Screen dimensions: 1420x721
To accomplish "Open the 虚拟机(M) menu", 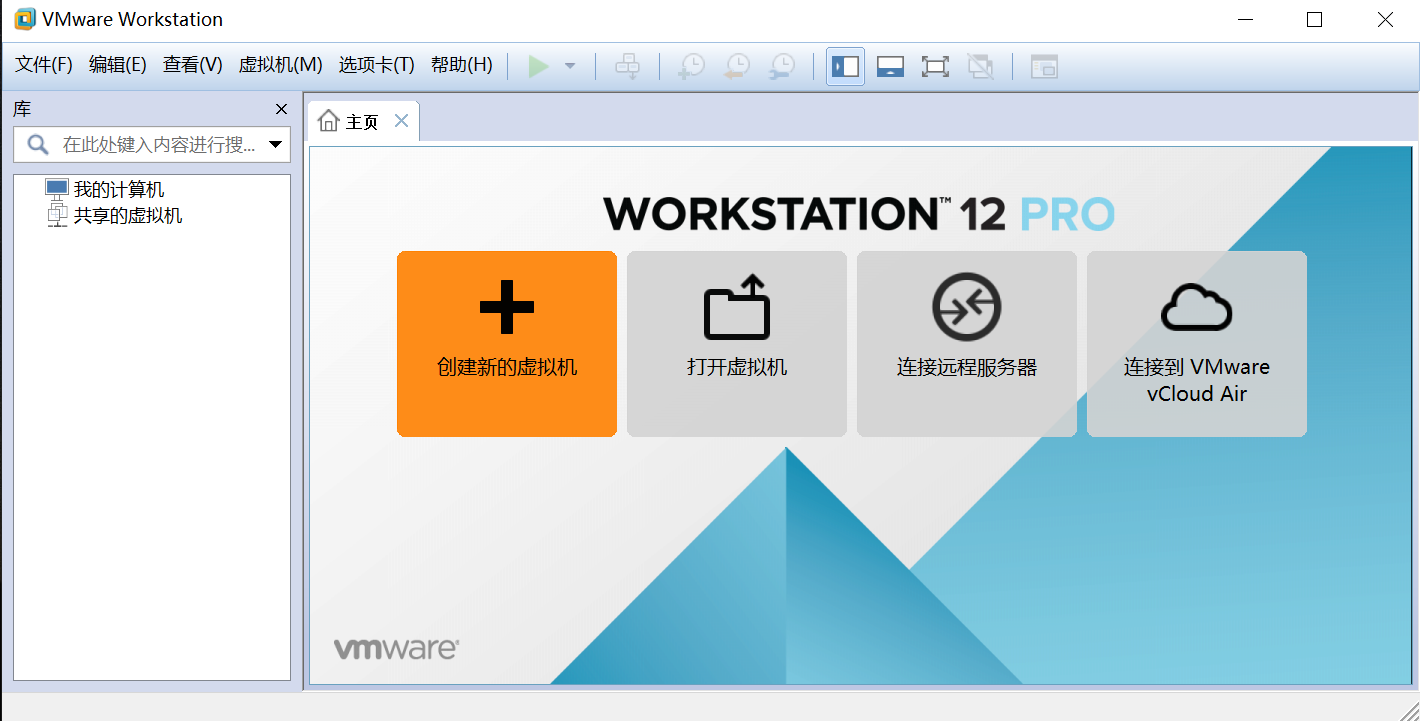I will tap(280, 65).
